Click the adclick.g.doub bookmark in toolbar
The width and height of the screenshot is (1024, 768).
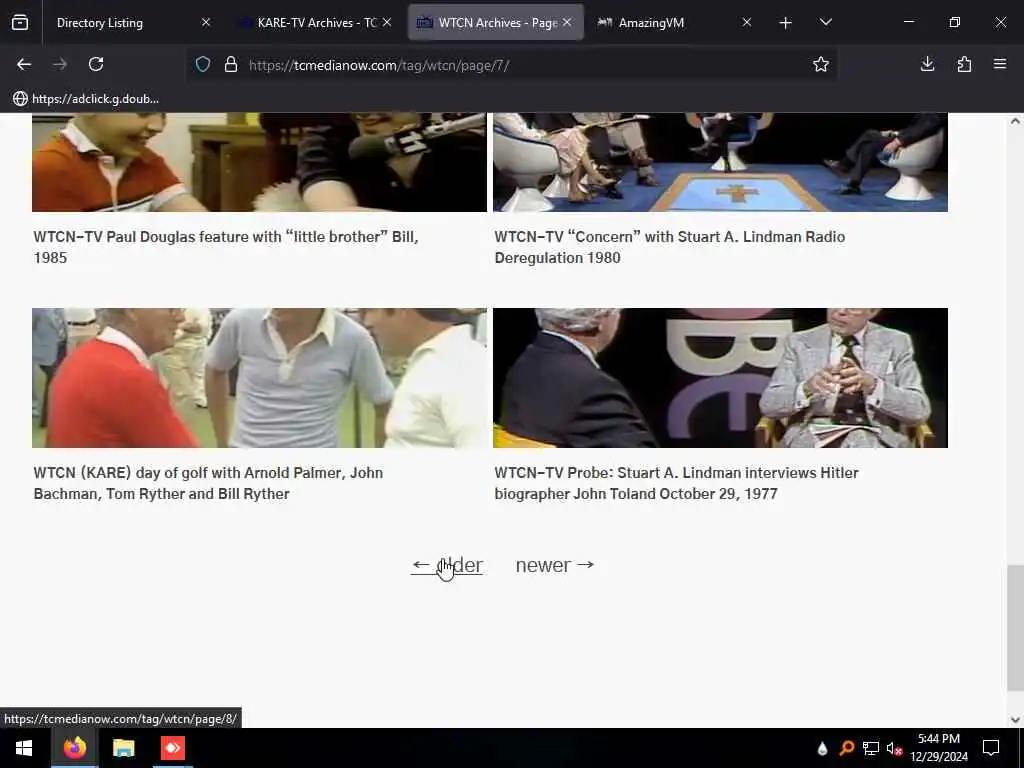point(86,99)
